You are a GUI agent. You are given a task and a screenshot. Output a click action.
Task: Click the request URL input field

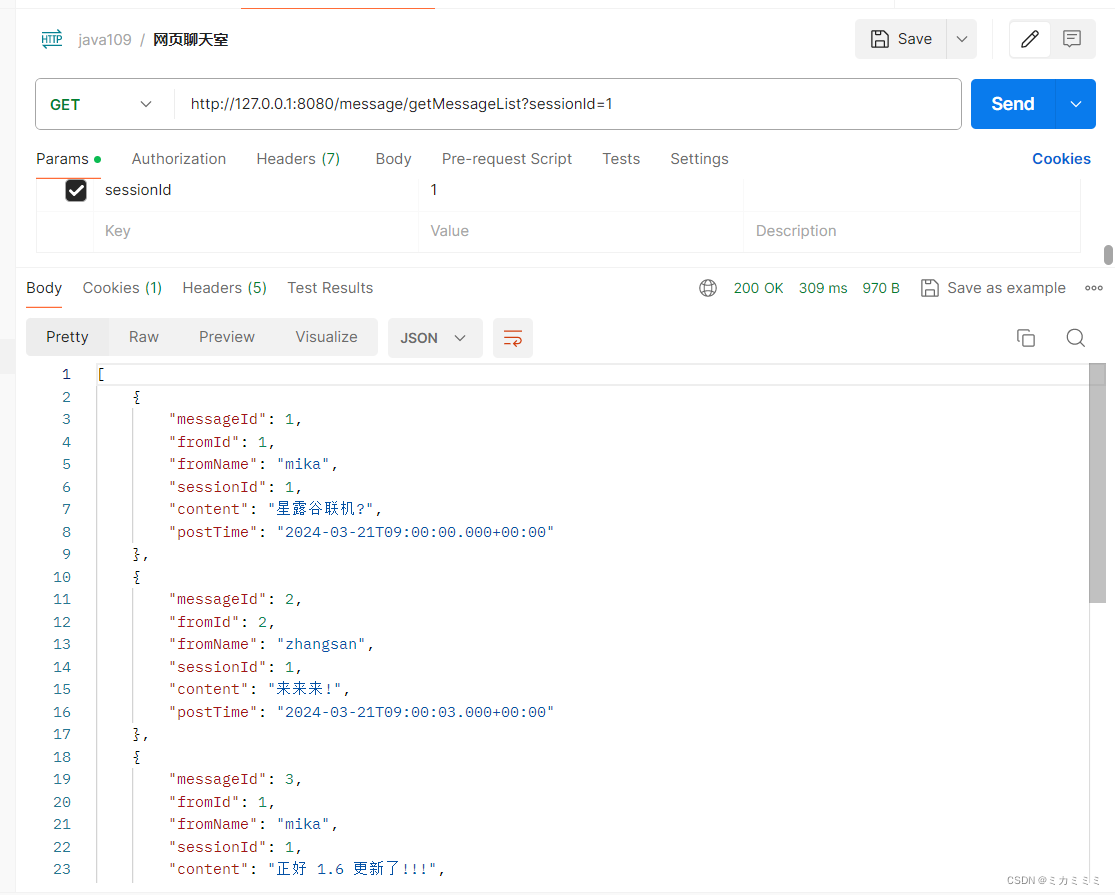coord(567,104)
